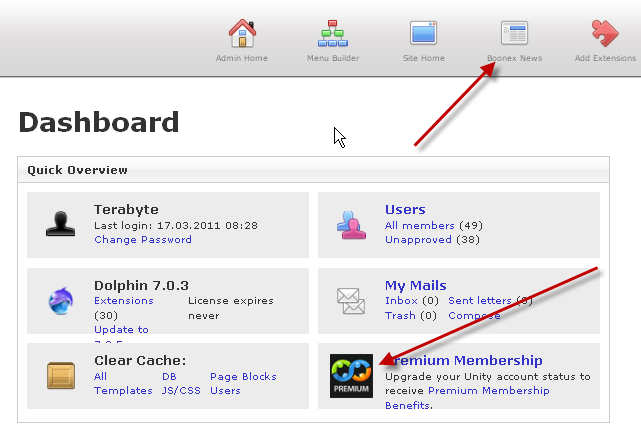Open the Menu Builder icon
This screenshot has height=426, width=641.
tap(333, 33)
